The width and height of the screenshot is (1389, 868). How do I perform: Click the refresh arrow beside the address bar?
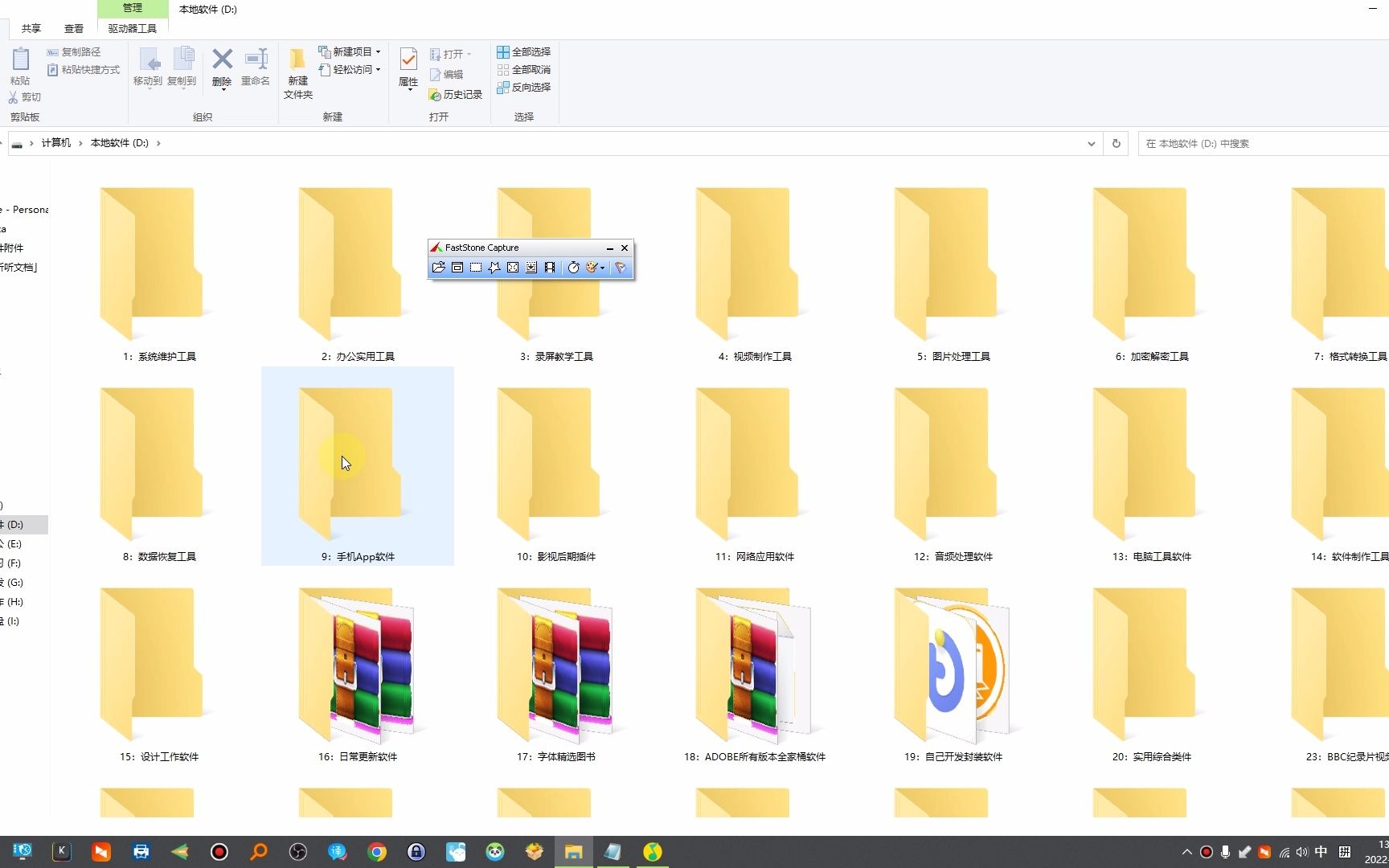click(1116, 143)
